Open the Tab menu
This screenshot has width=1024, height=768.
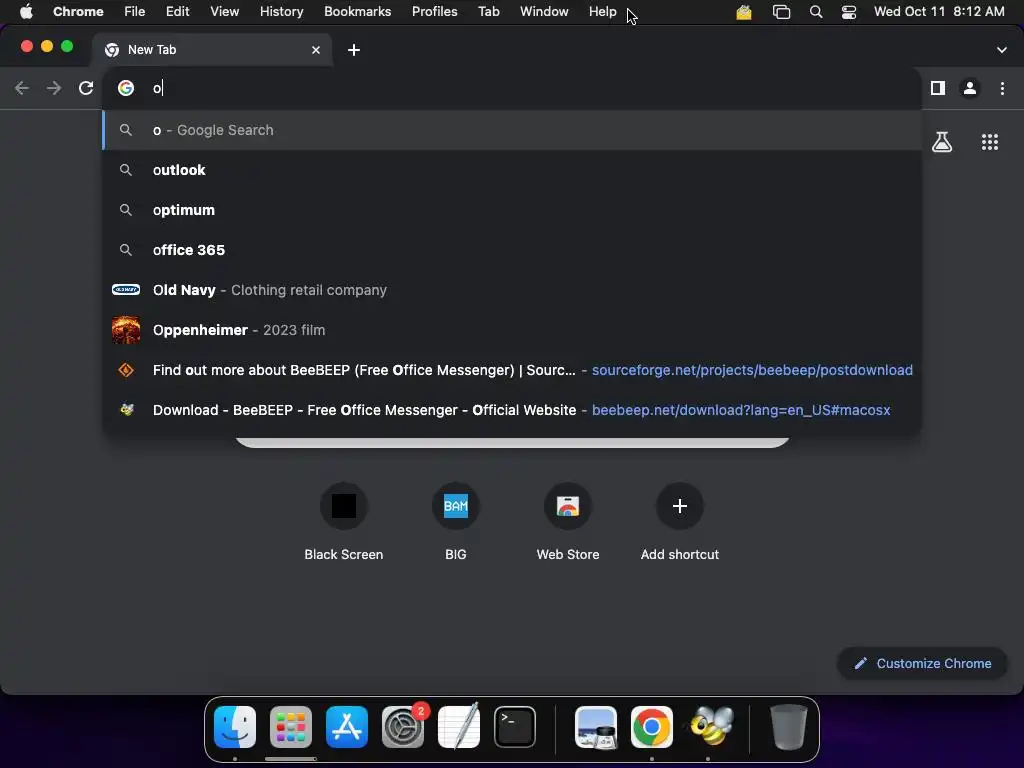489,12
